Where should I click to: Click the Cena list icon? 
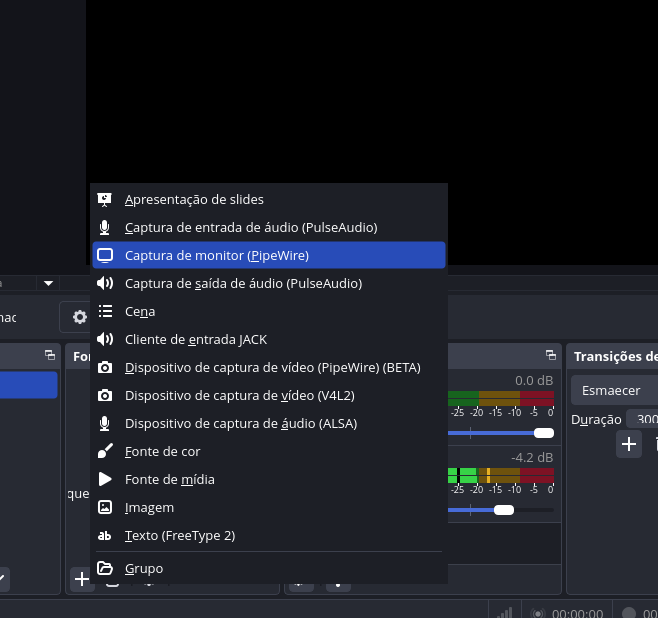point(105,311)
